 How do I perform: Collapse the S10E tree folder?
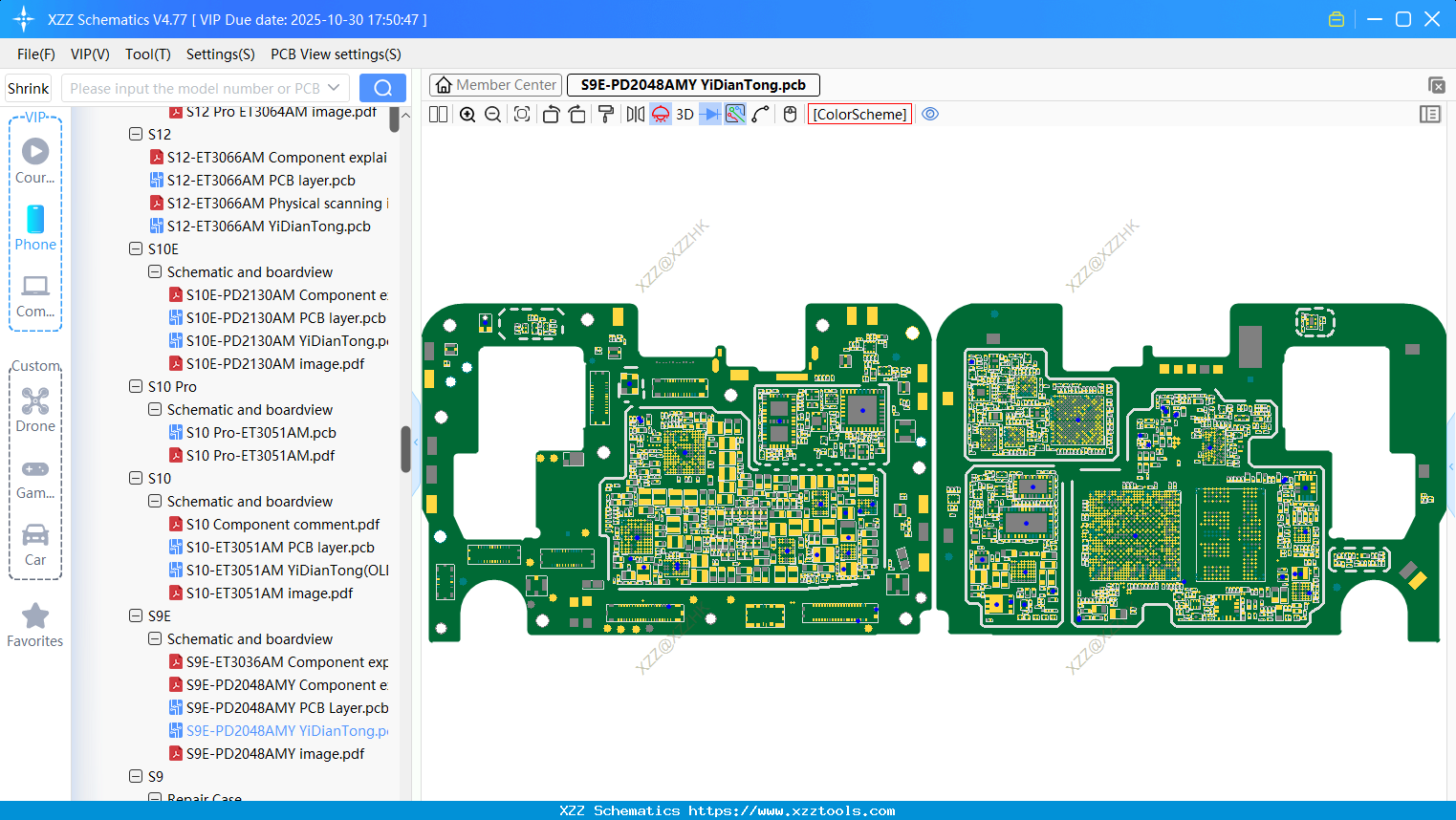point(136,248)
